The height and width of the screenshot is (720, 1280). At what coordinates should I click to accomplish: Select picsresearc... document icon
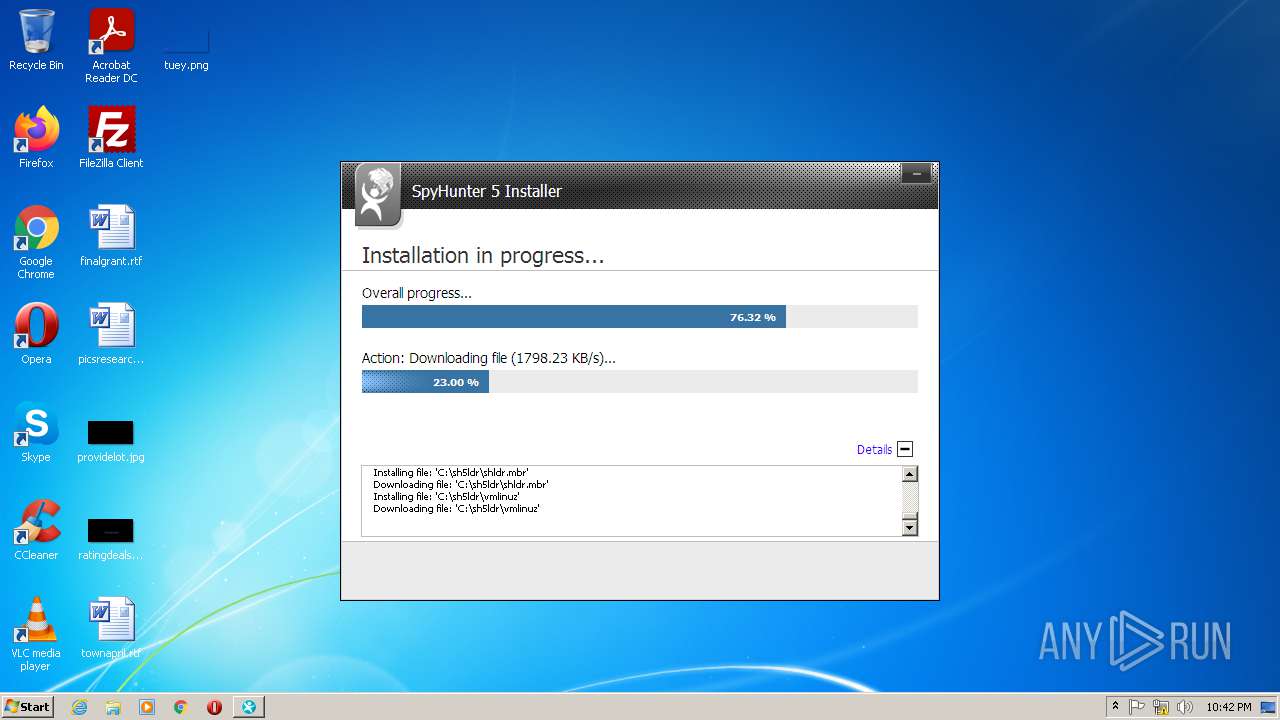111,334
